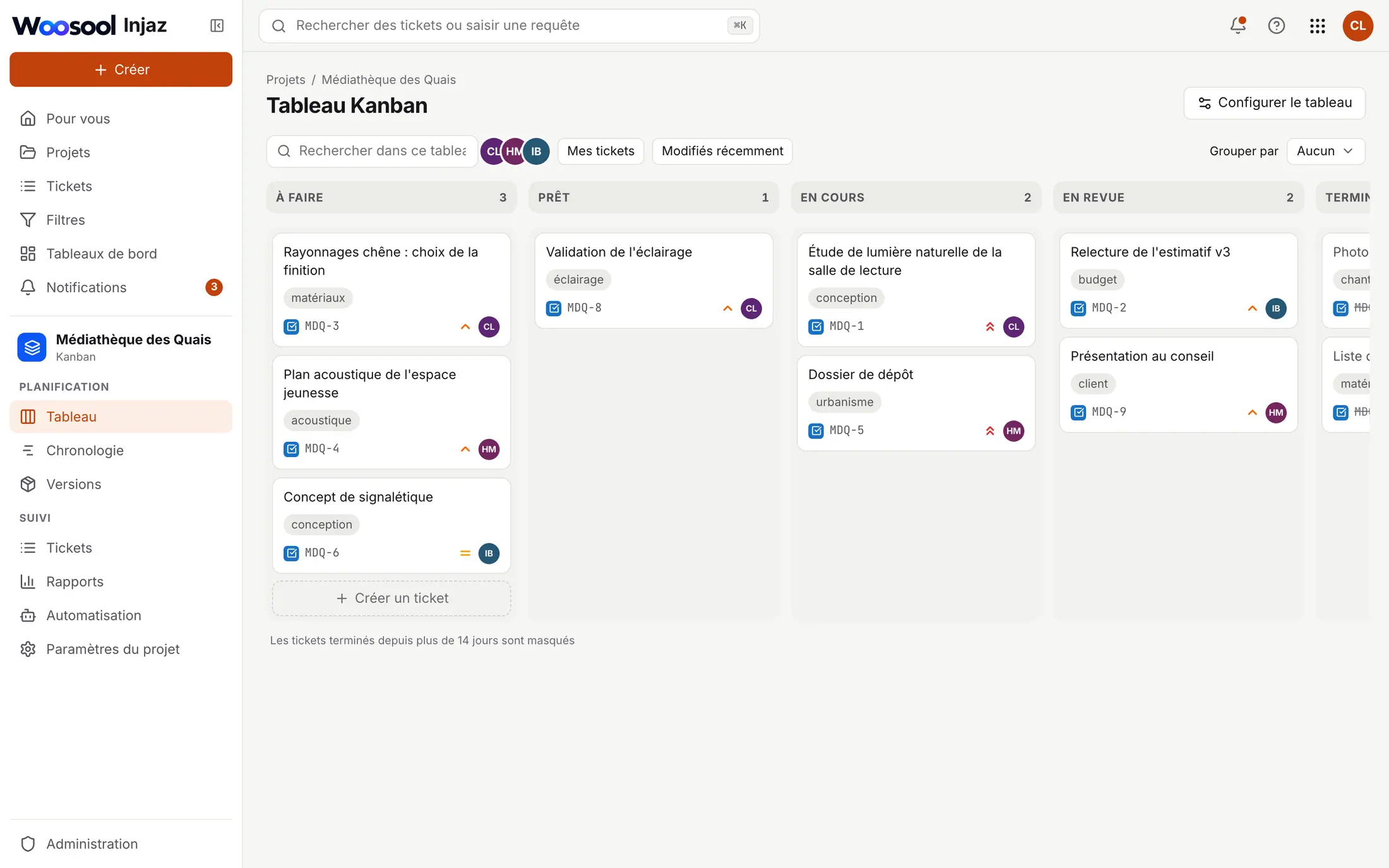Click Créer un ticket in À faire
Screen dimensions: 1389x868
391,598
